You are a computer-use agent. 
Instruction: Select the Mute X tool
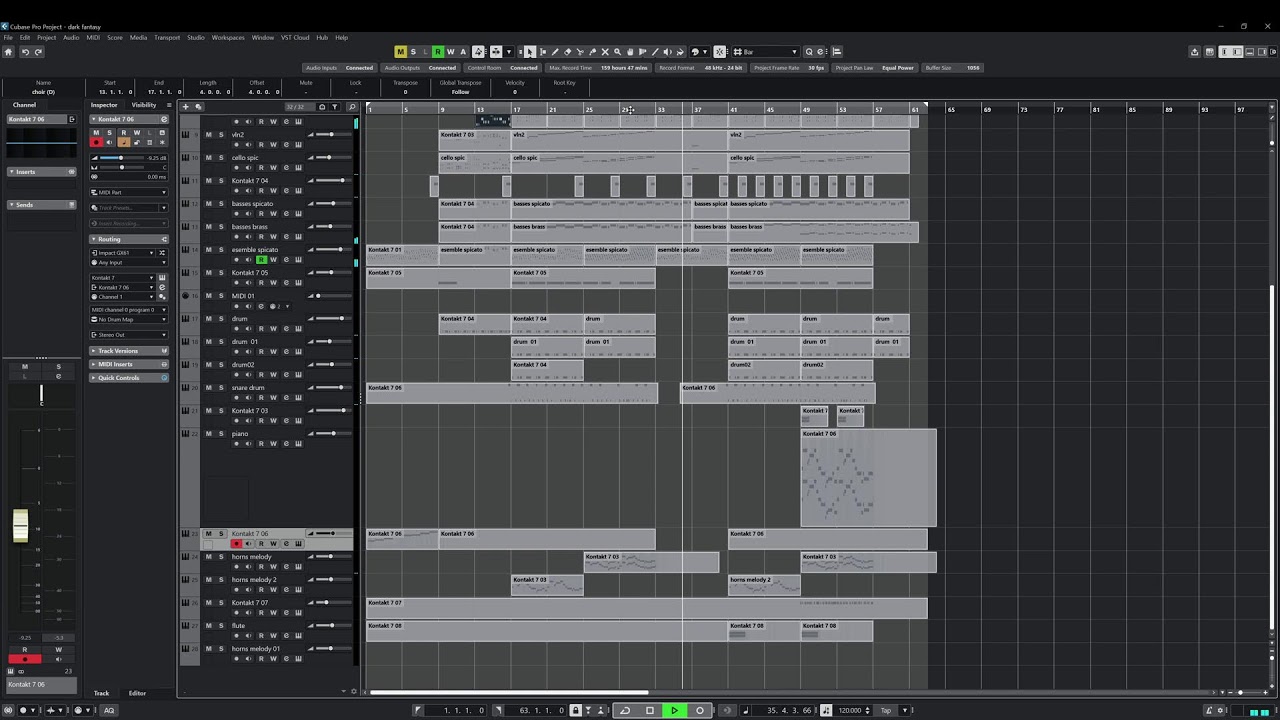pyautogui.click(x=605, y=52)
